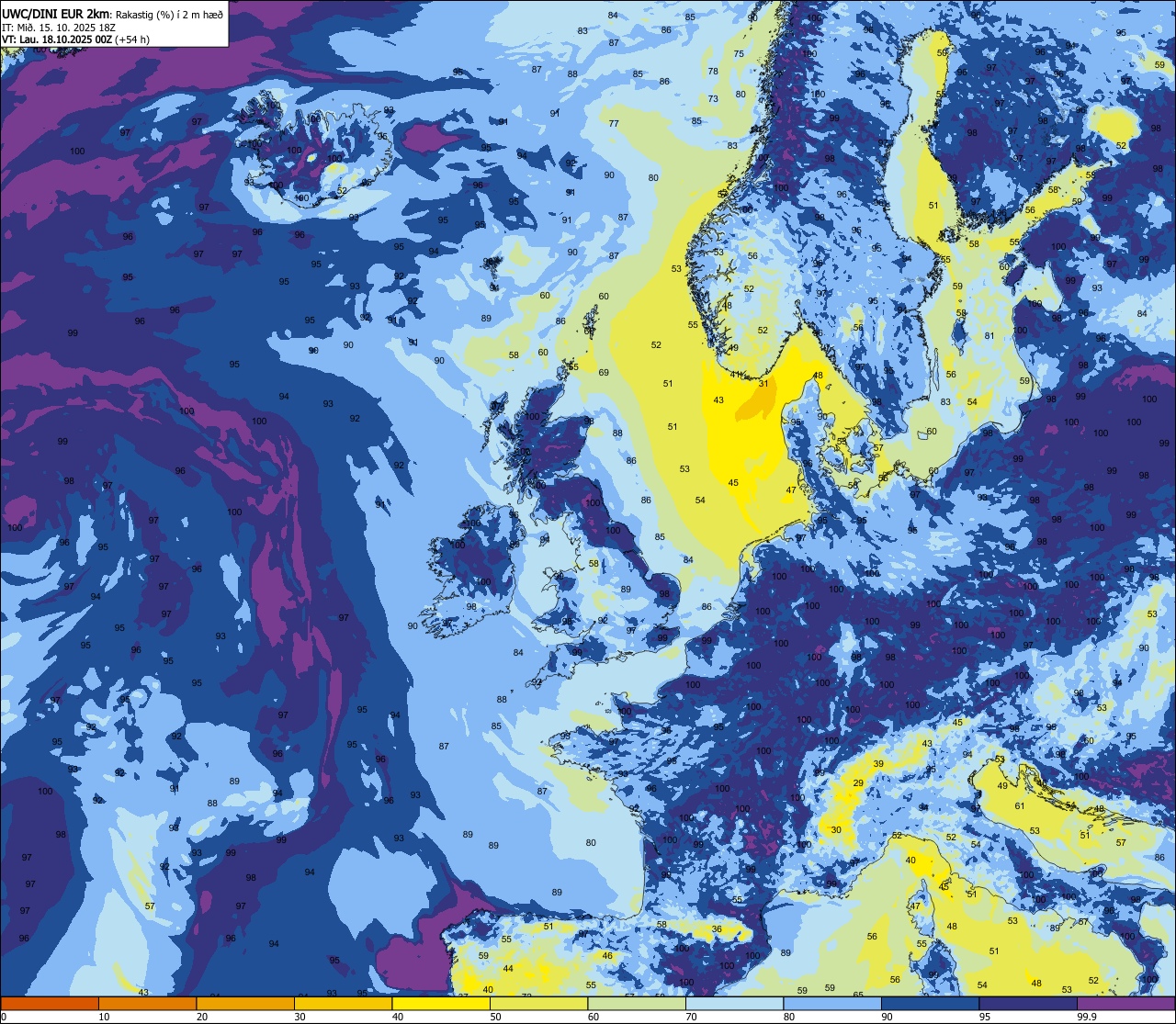The height and width of the screenshot is (1024, 1176).
Task: Click the humidity value 36 in northeast Spain
Action: pos(717,929)
